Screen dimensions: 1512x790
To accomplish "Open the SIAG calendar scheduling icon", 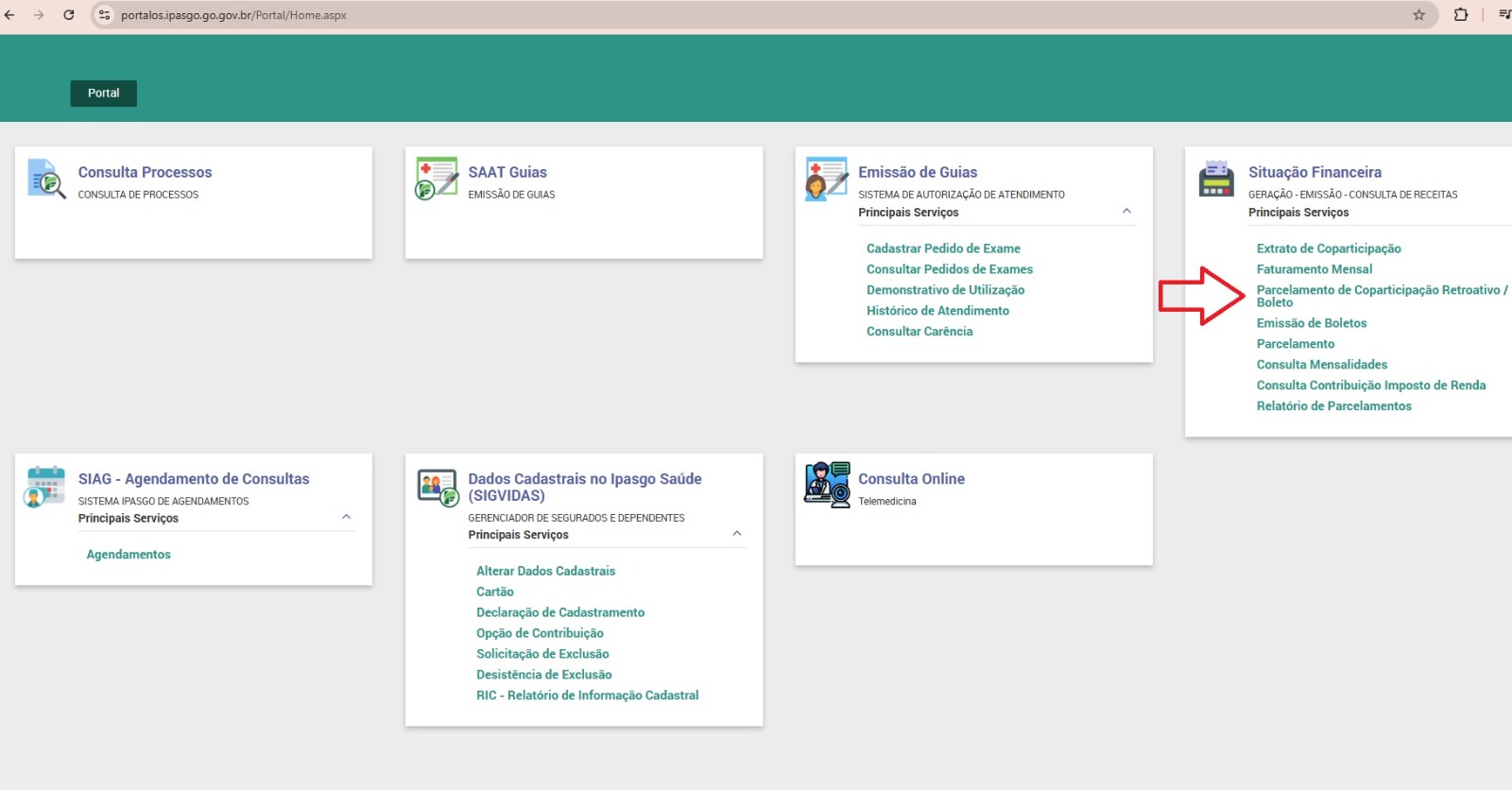I will pos(45,486).
